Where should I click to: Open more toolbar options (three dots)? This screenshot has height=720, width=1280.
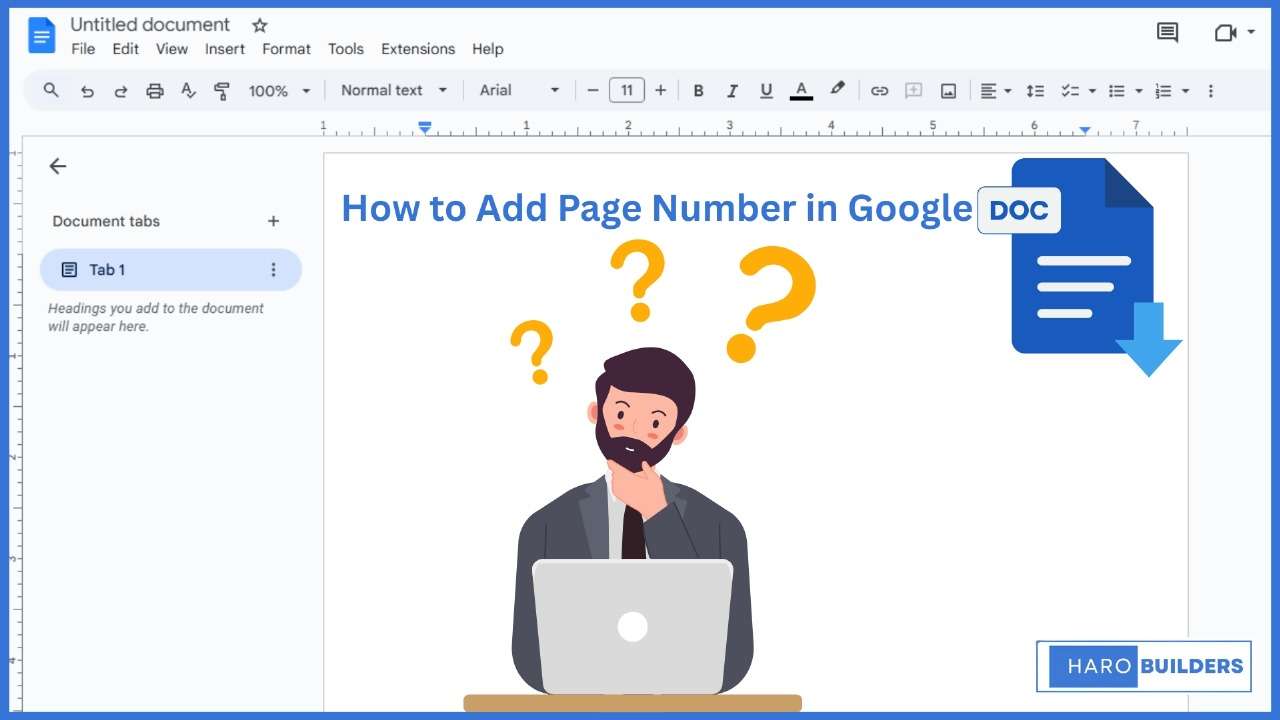(x=1211, y=91)
